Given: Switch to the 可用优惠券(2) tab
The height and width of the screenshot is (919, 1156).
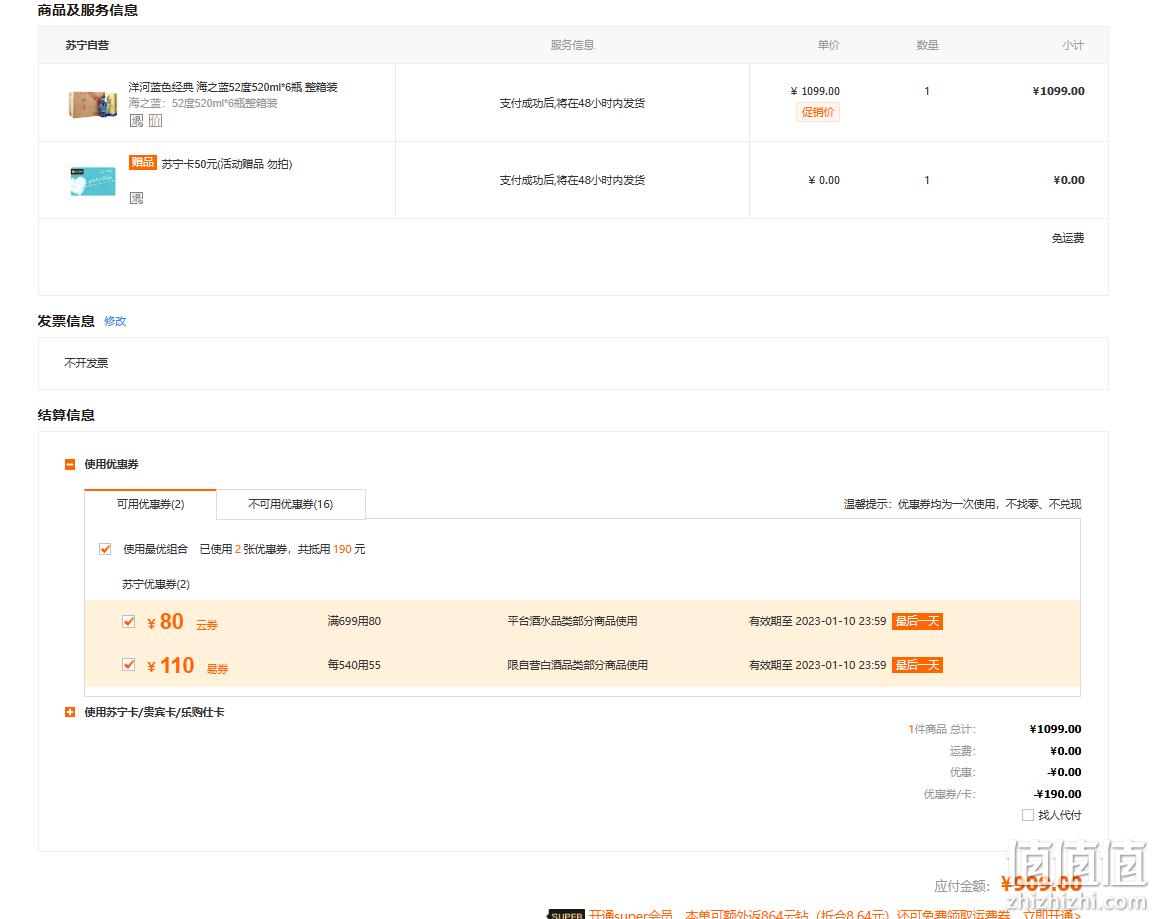Looking at the screenshot, I should (x=150, y=504).
